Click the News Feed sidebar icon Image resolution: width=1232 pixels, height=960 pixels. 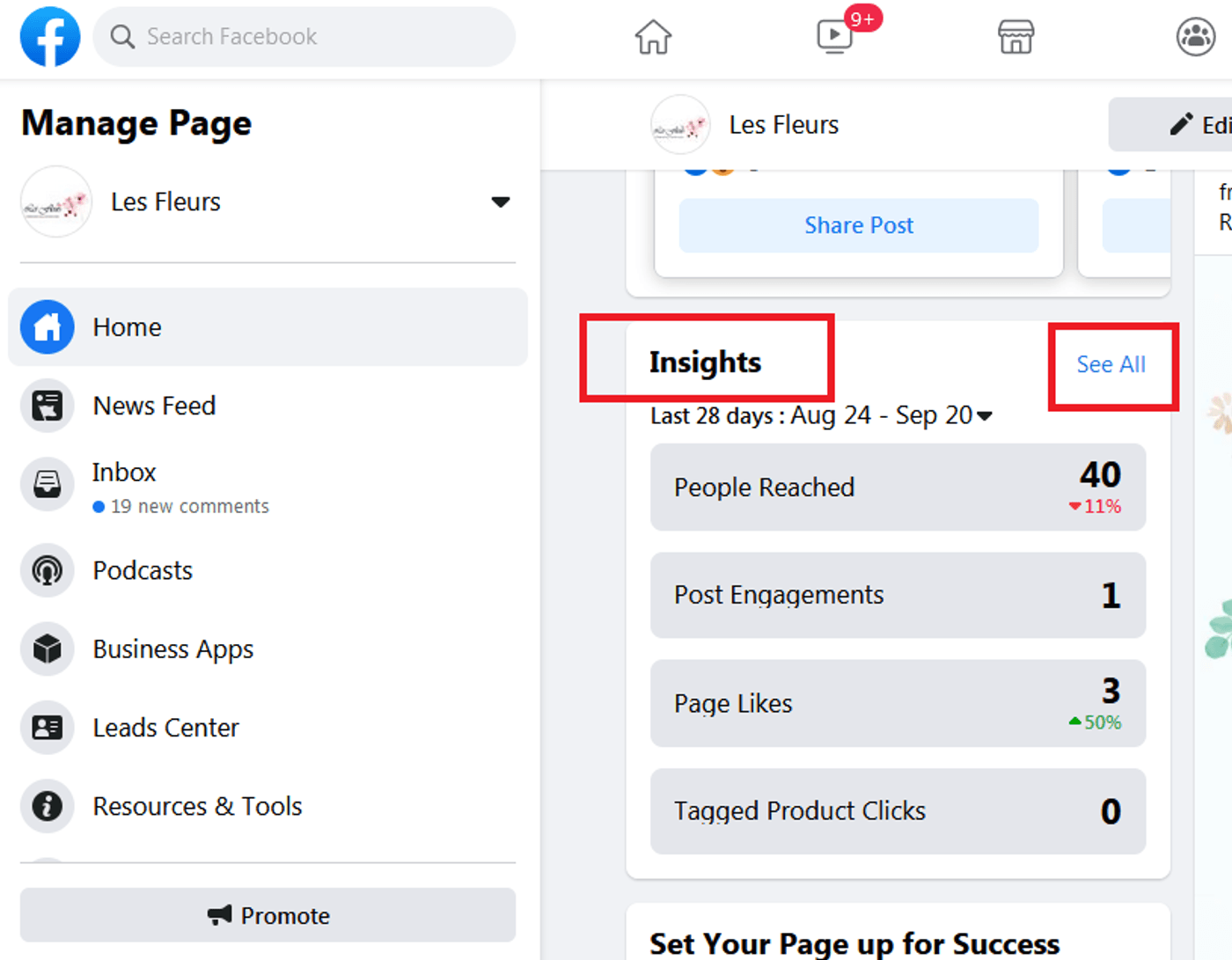(x=48, y=406)
